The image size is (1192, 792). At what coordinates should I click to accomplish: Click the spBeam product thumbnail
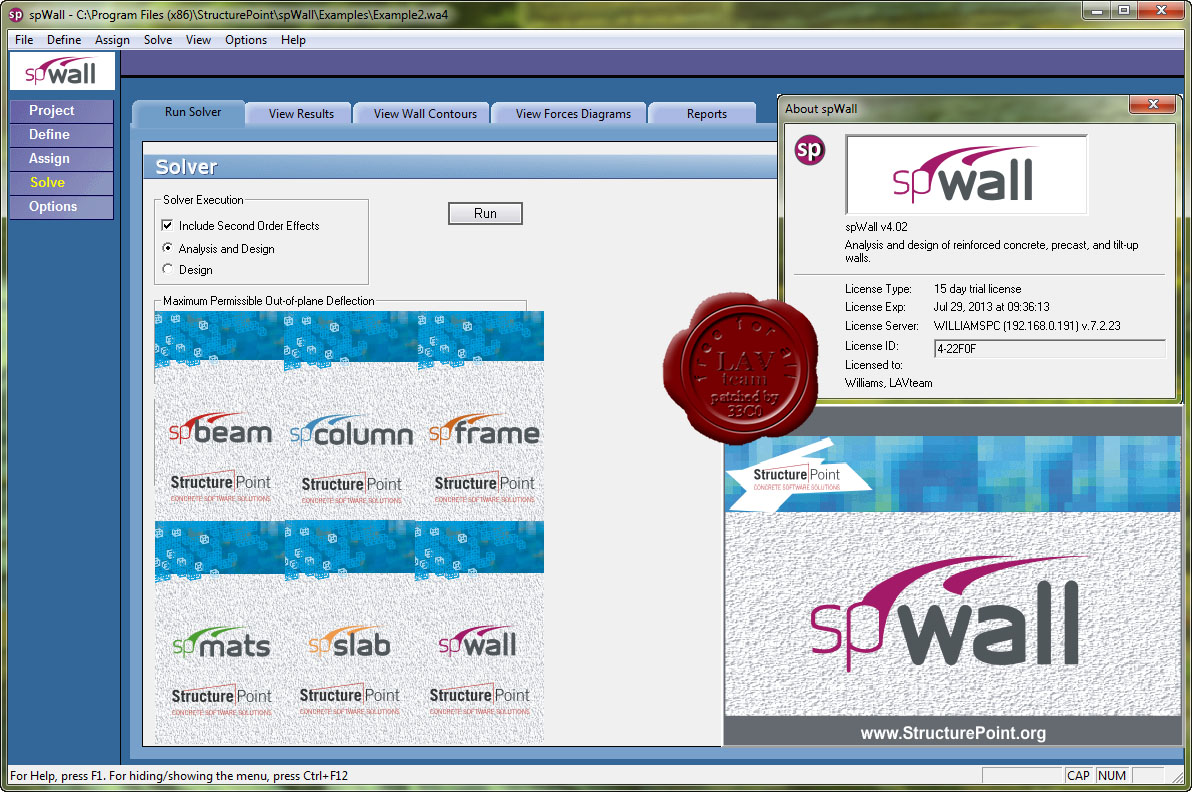point(220,414)
